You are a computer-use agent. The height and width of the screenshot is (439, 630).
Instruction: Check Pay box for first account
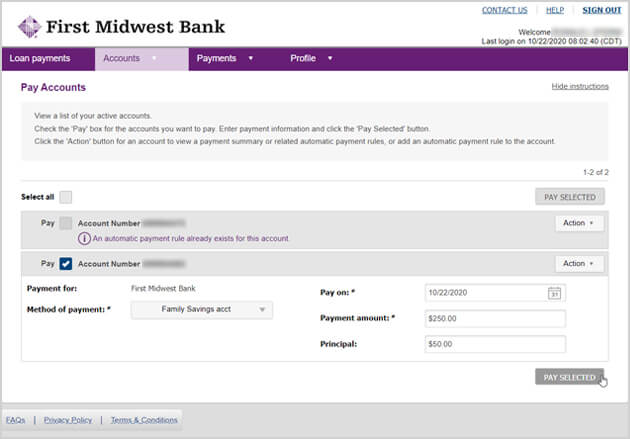point(65,223)
